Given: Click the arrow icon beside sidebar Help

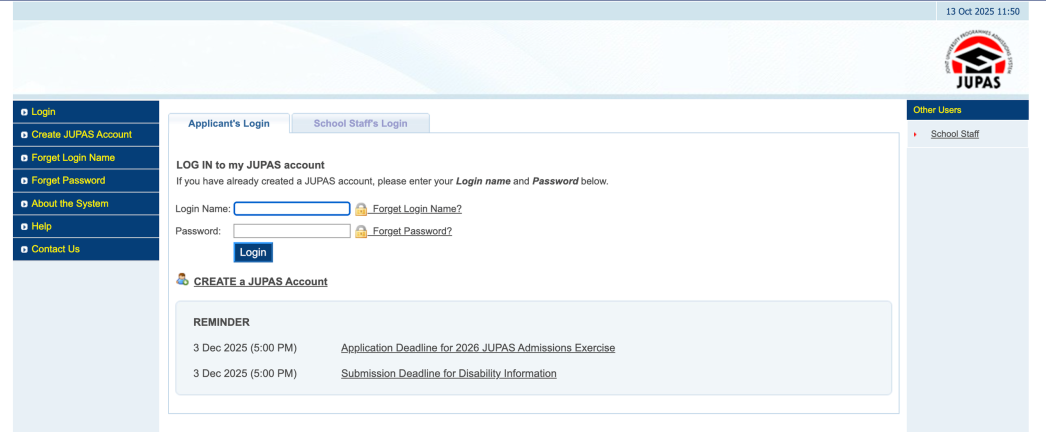Looking at the screenshot, I should point(23,227).
